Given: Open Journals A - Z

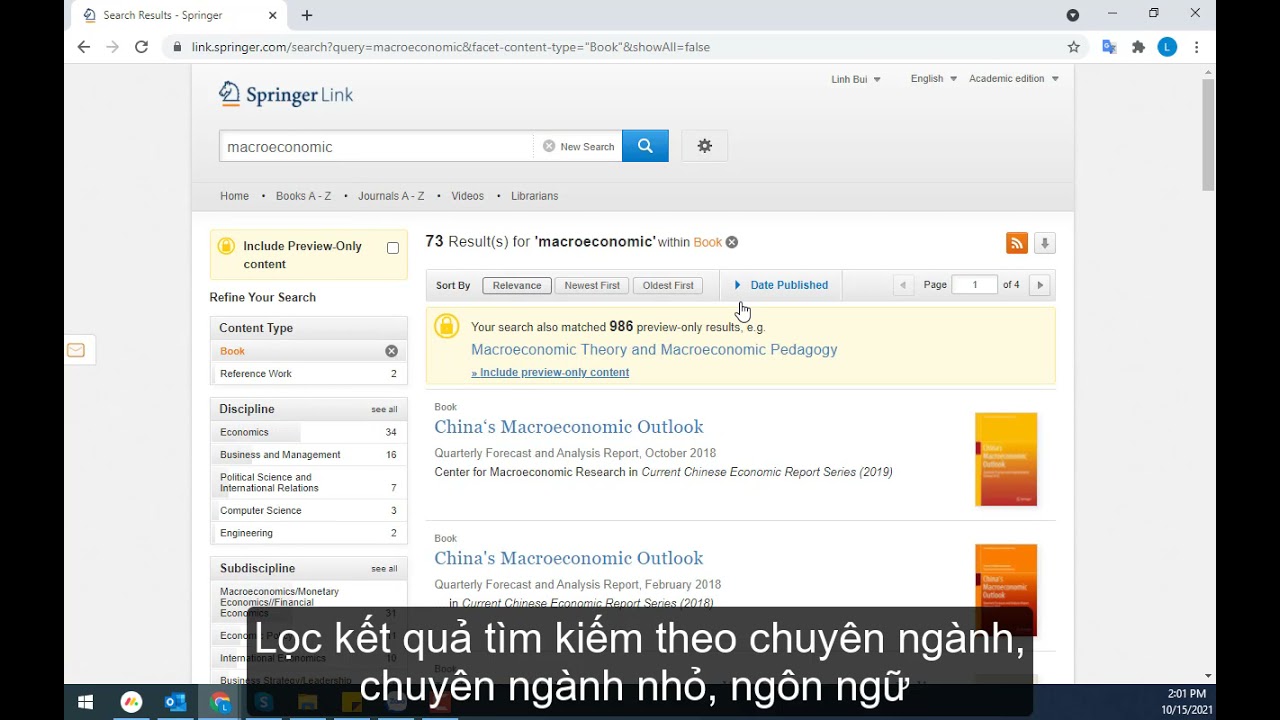Looking at the screenshot, I should (391, 196).
